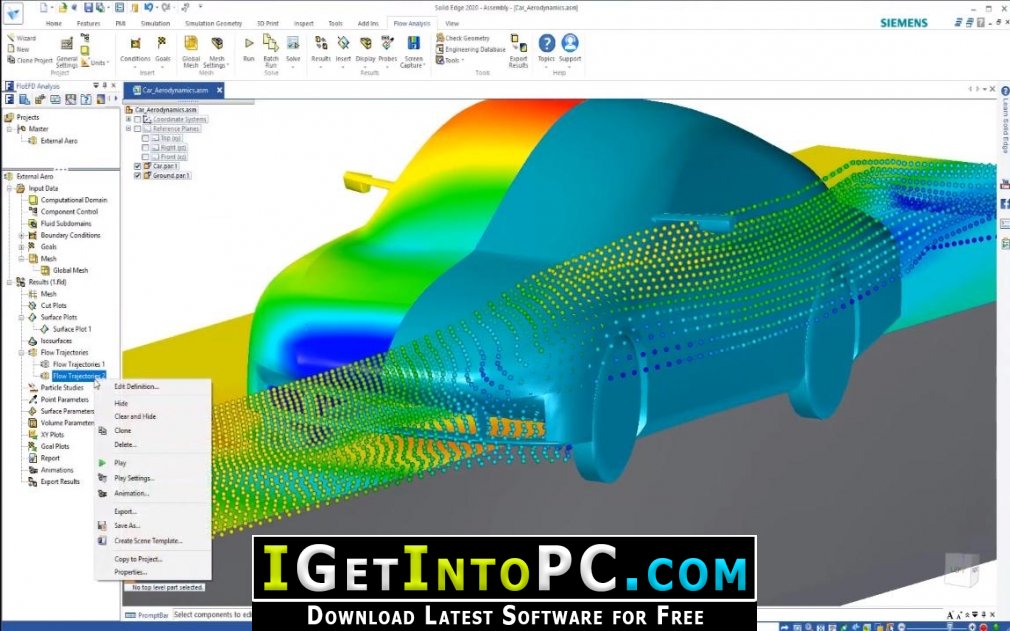Select XY Plots in the results tree
The image size is (1010, 631).
(46, 435)
